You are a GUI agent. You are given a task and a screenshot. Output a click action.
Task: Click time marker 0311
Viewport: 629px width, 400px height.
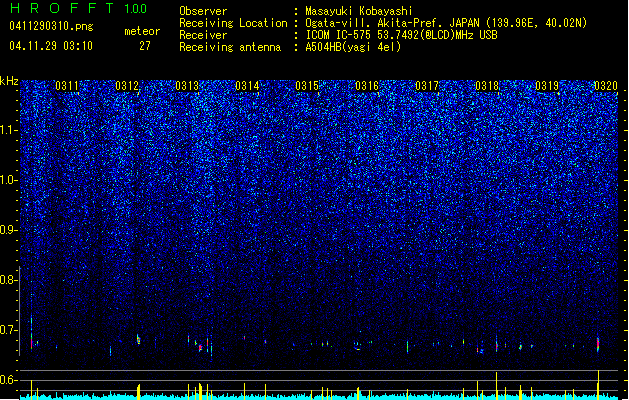click(x=67, y=86)
